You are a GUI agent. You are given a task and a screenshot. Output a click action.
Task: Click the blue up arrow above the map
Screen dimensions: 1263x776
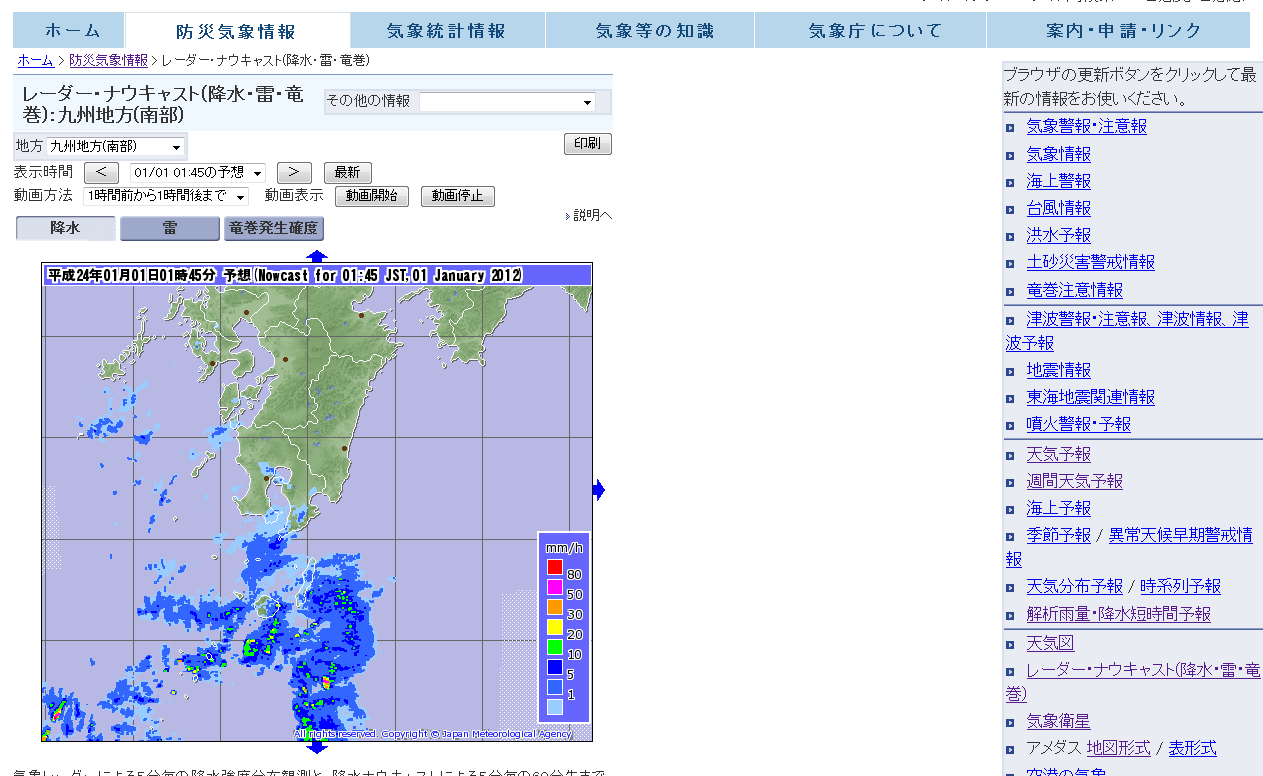pyautogui.click(x=317, y=256)
